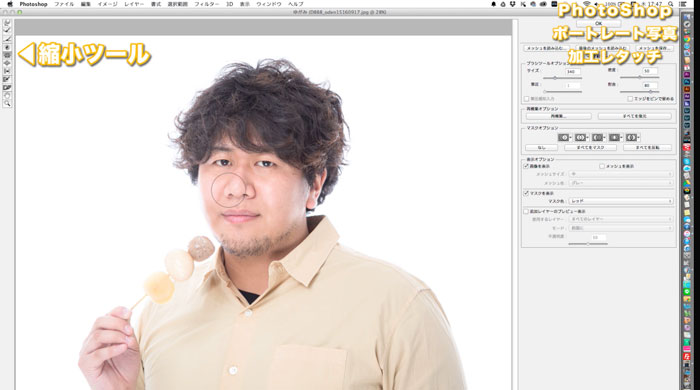This screenshot has width=700, height=390.
Task: Click the 不透明度 slider at panel bottom
Action: tap(588, 244)
